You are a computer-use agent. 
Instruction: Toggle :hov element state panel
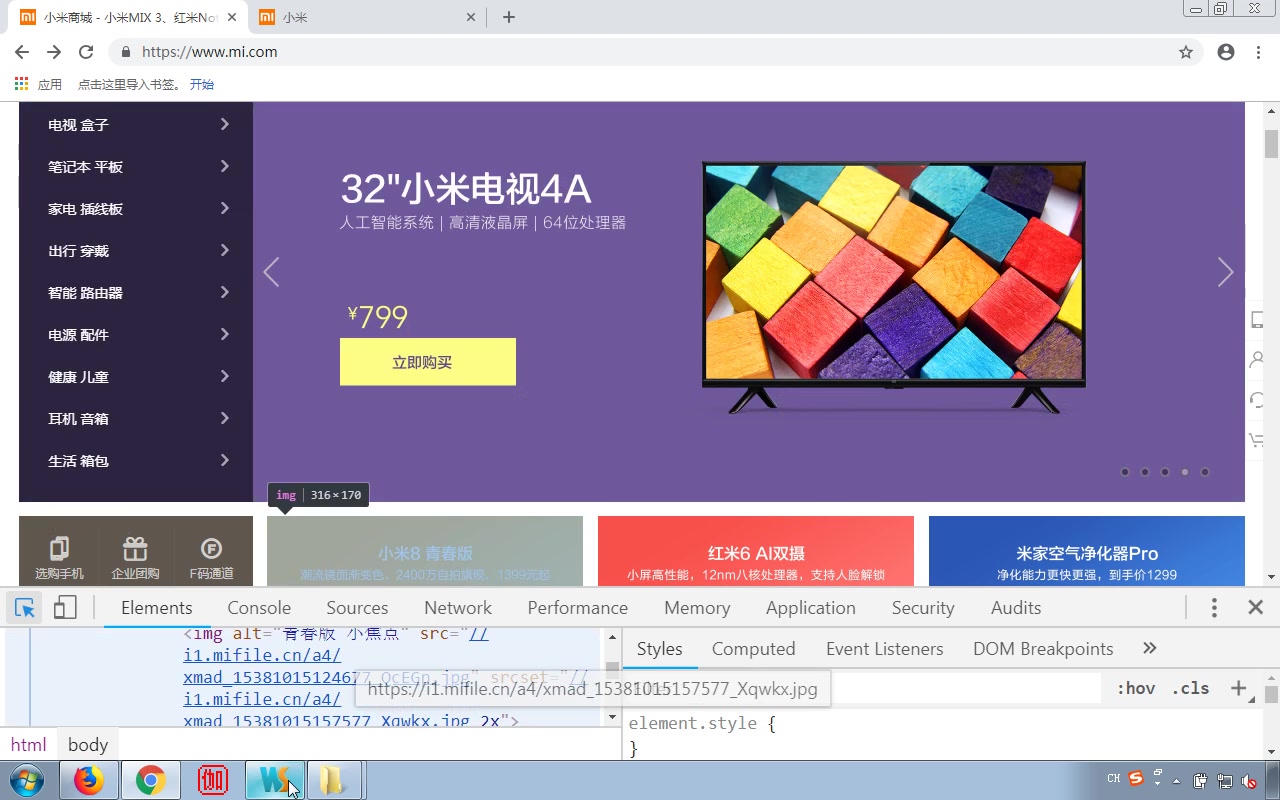click(1135, 688)
